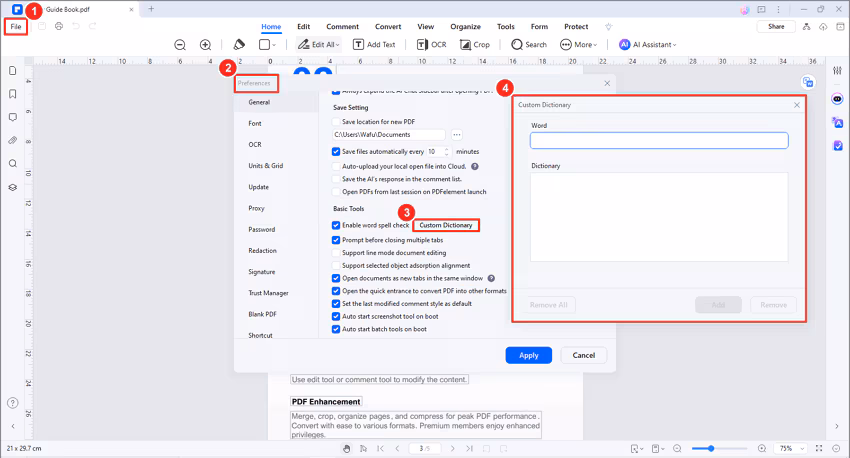The height and width of the screenshot is (458, 850).
Task: Click the redo arrow icon
Action: click(x=93, y=26)
